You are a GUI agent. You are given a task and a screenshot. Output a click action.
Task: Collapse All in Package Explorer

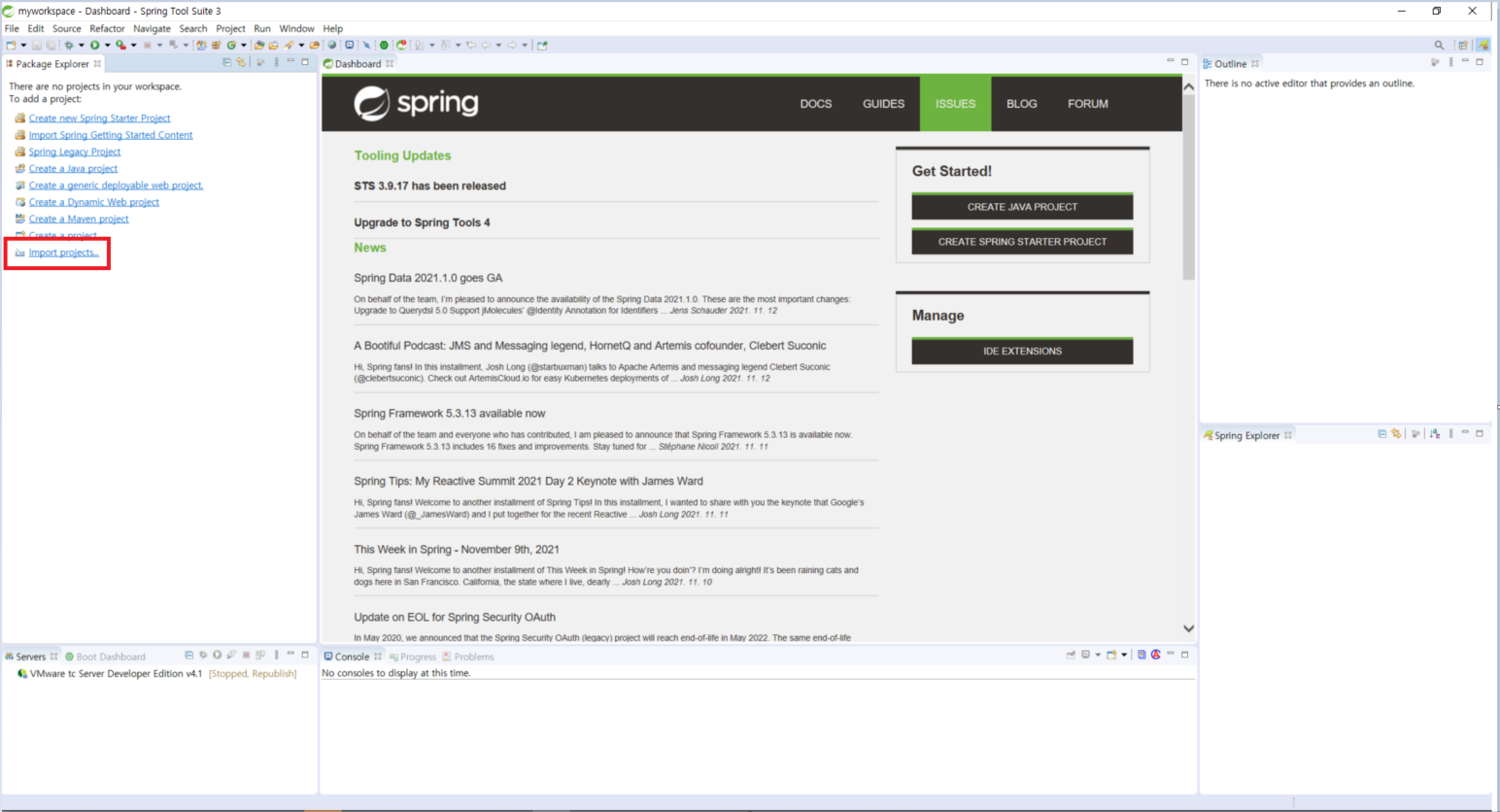[x=226, y=62]
